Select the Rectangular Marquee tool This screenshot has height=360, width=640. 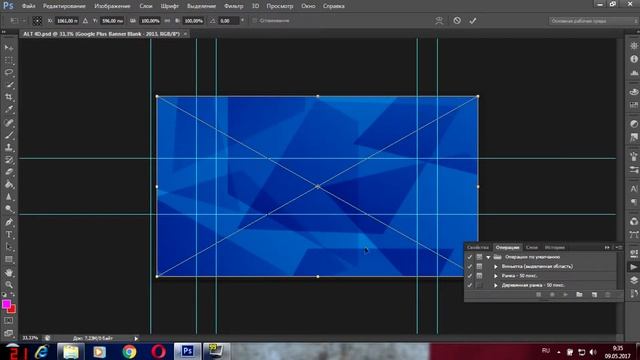(x=9, y=60)
